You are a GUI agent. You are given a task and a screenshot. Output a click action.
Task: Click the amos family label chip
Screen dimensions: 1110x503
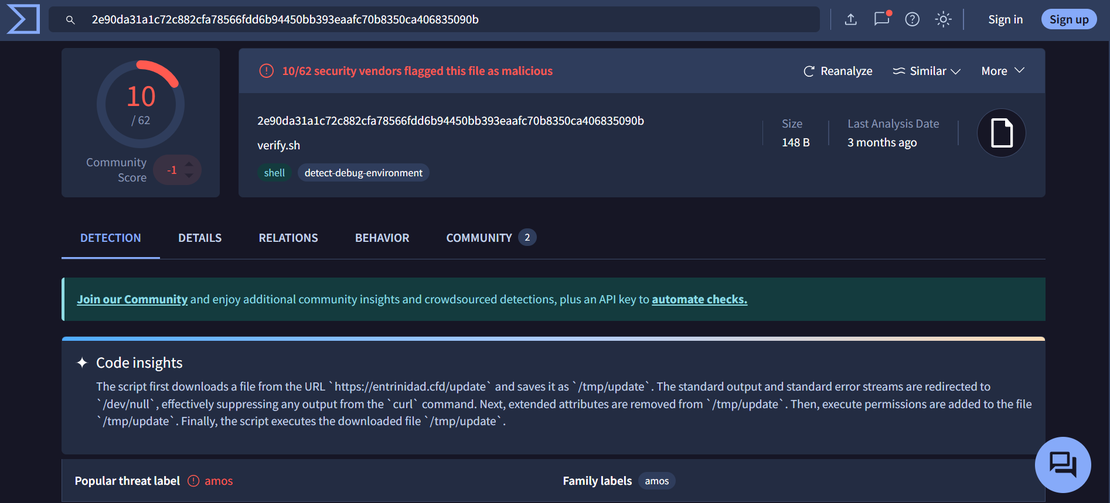(657, 481)
